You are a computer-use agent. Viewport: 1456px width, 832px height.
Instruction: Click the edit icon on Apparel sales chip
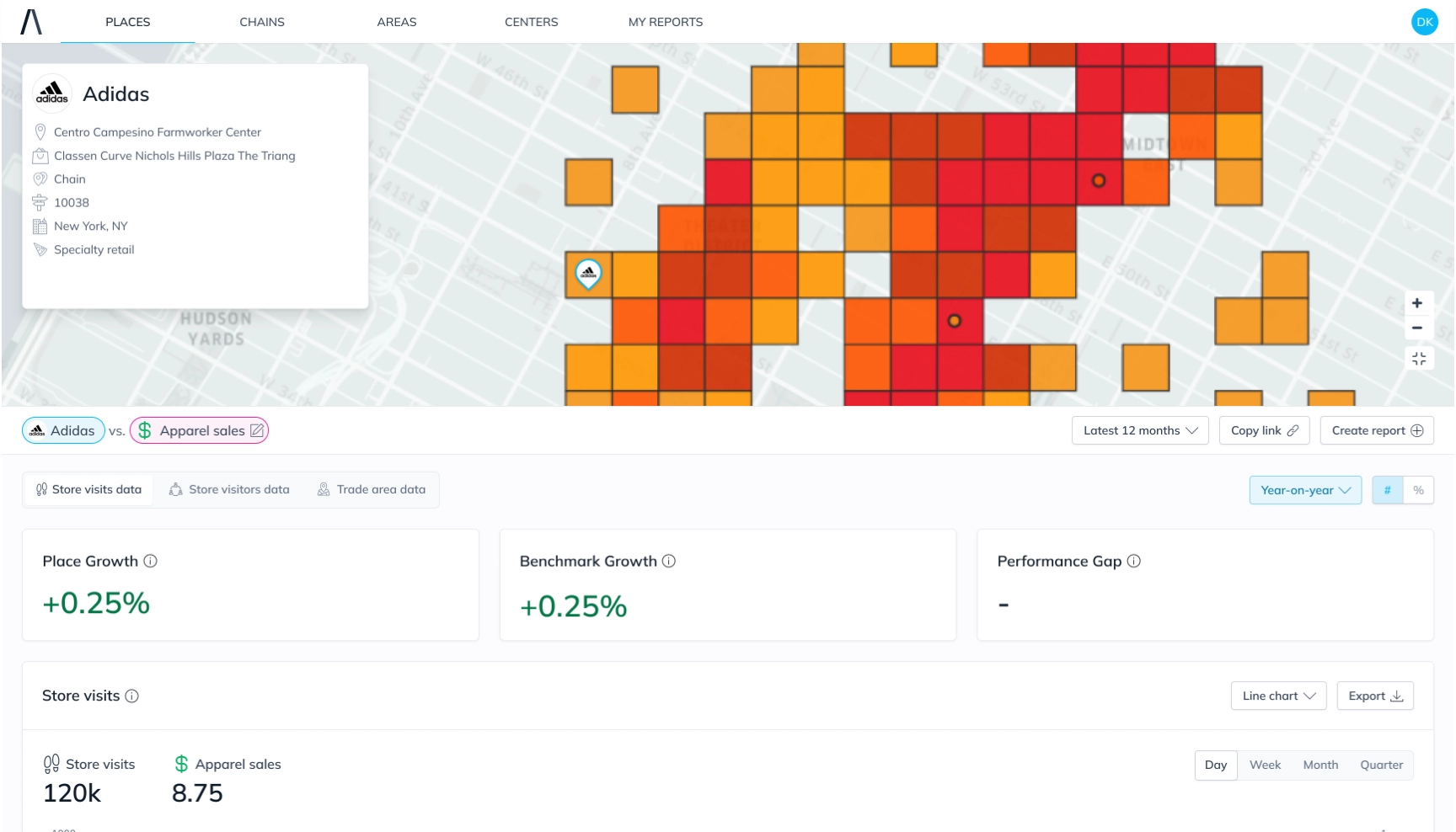(257, 430)
